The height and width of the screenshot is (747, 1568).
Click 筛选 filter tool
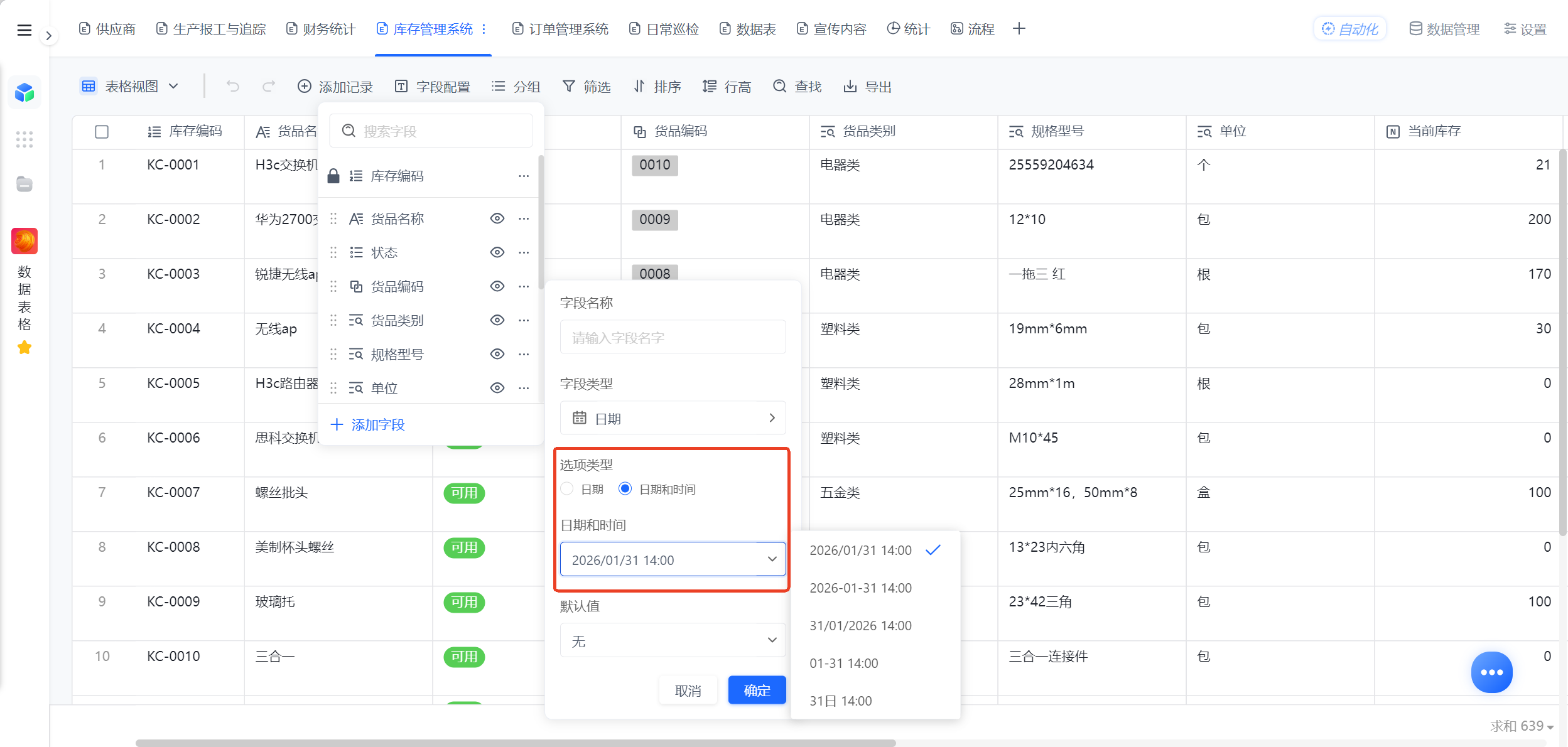[x=587, y=87]
